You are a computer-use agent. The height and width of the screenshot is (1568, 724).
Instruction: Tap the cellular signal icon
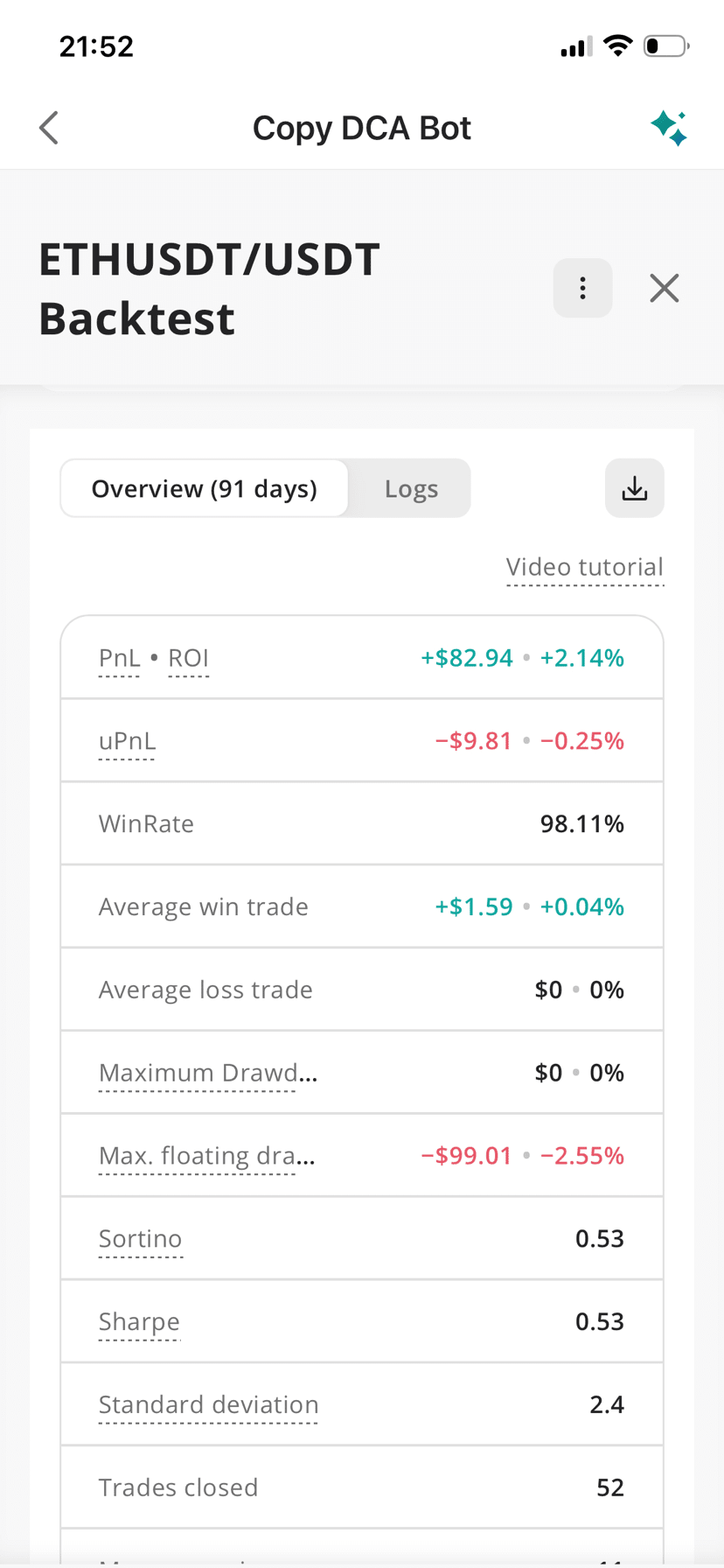click(x=576, y=46)
